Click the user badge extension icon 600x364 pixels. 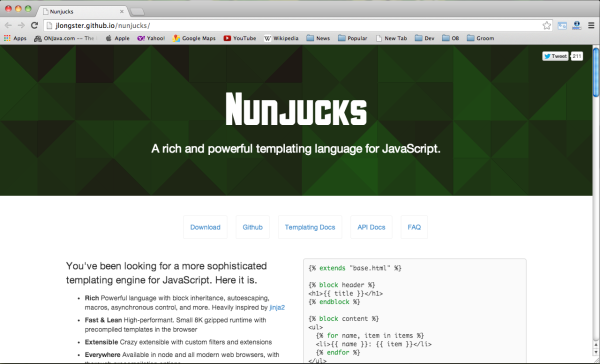pyautogui.click(x=577, y=26)
